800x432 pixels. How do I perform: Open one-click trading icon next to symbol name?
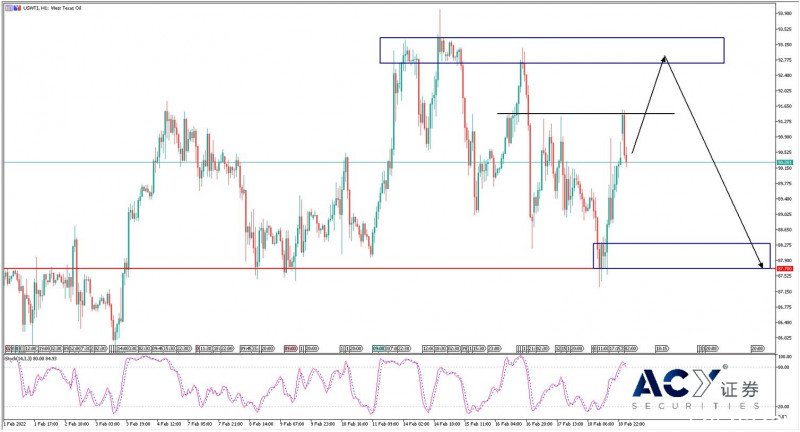point(17,8)
